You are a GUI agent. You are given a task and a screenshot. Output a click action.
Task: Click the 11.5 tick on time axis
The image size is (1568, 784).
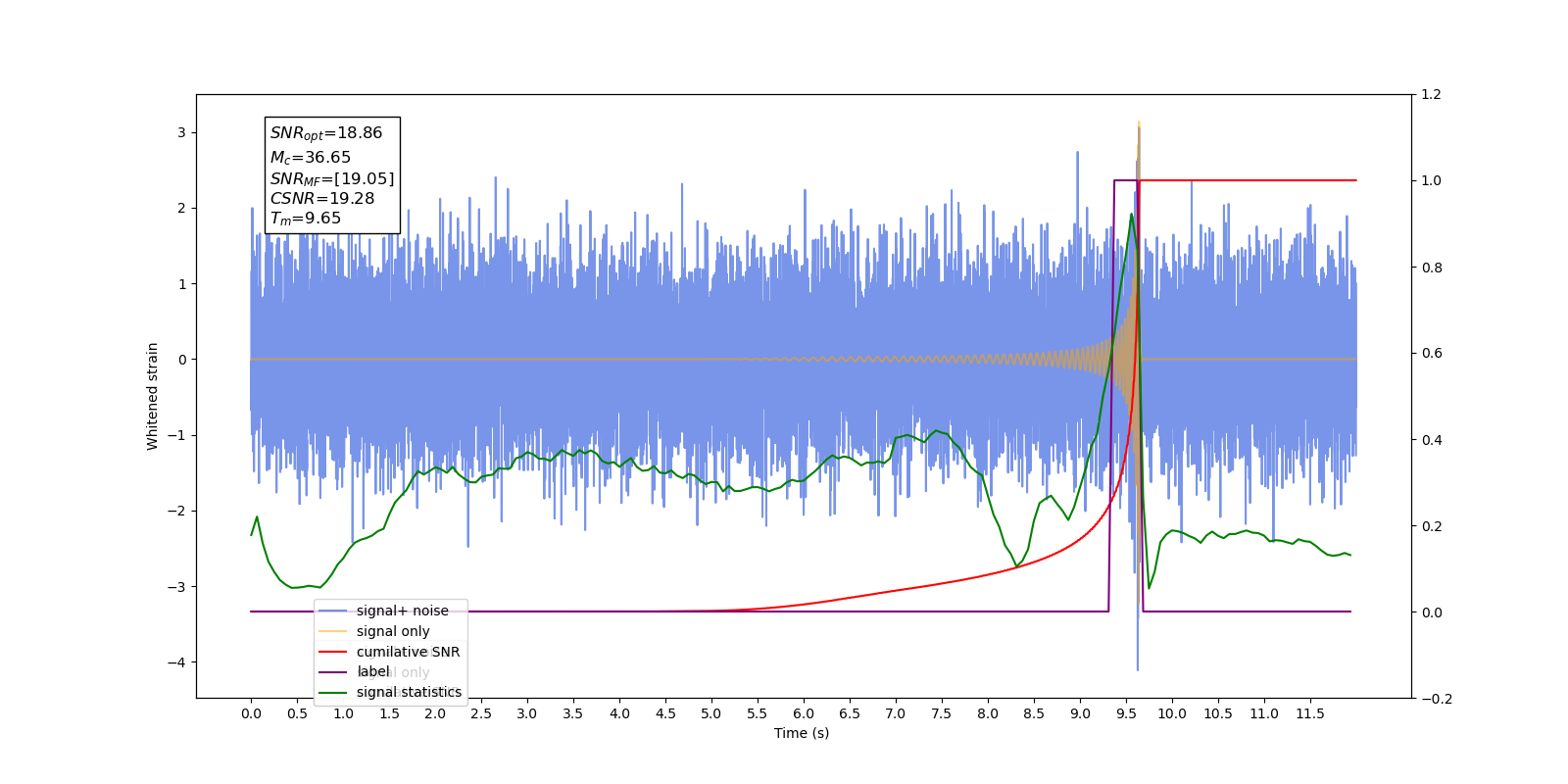1310,713
